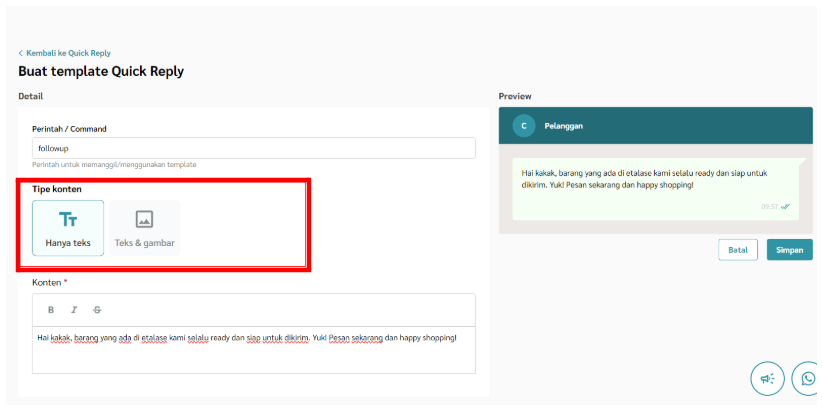The width and height of the screenshot is (823, 413).
Task: Click the 09:57 timestamp in preview
Action: (768, 207)
